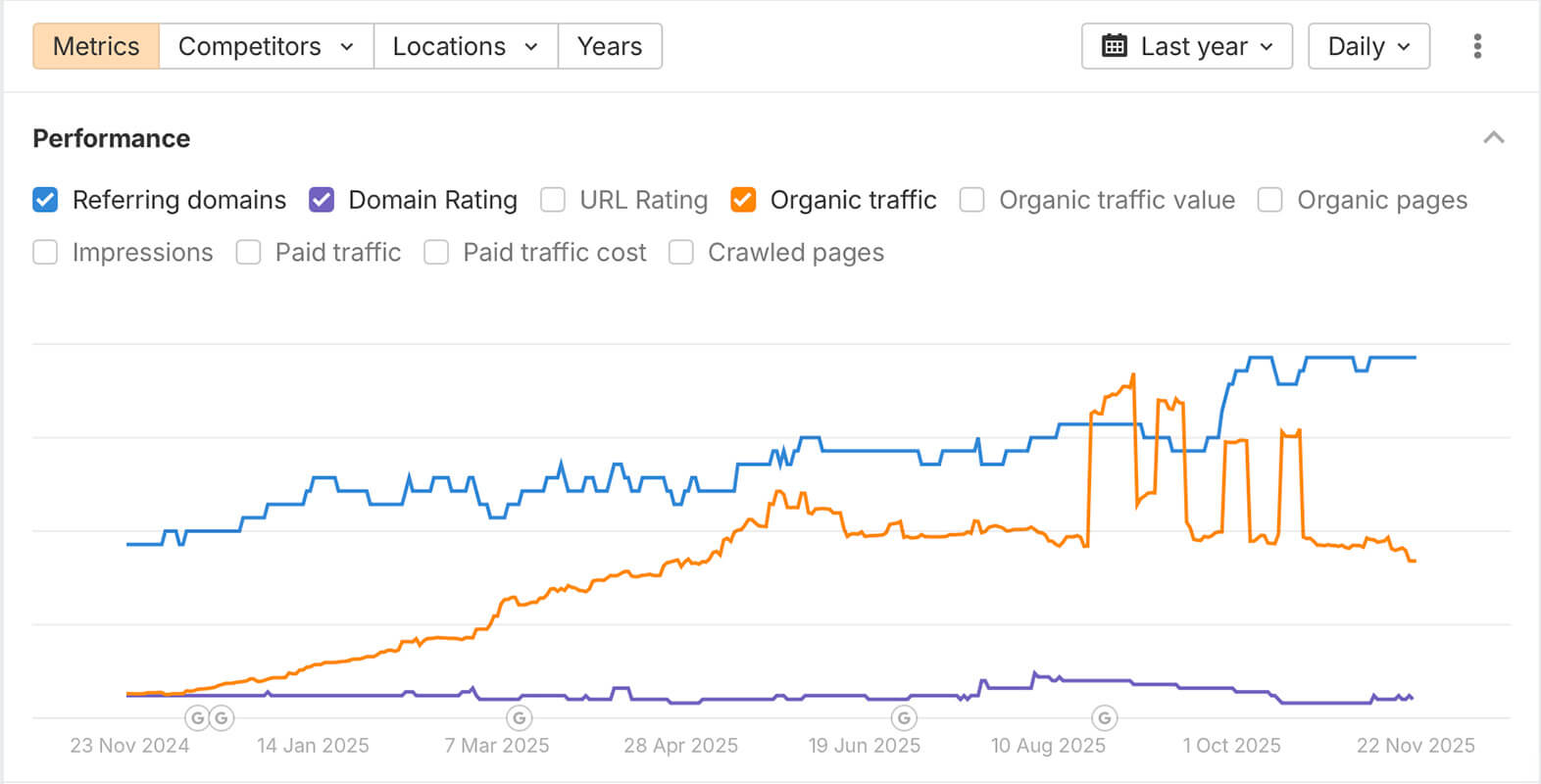Check the Organic traffic value box
1541x784 pixels.
pyautogui.click(x=971, y=200)
